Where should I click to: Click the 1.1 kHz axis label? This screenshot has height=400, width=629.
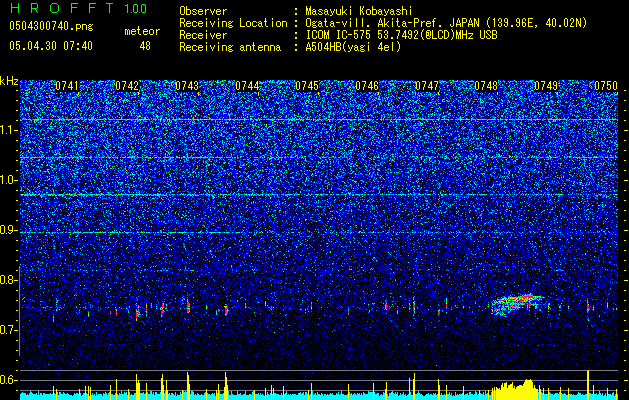click(8, 130)
